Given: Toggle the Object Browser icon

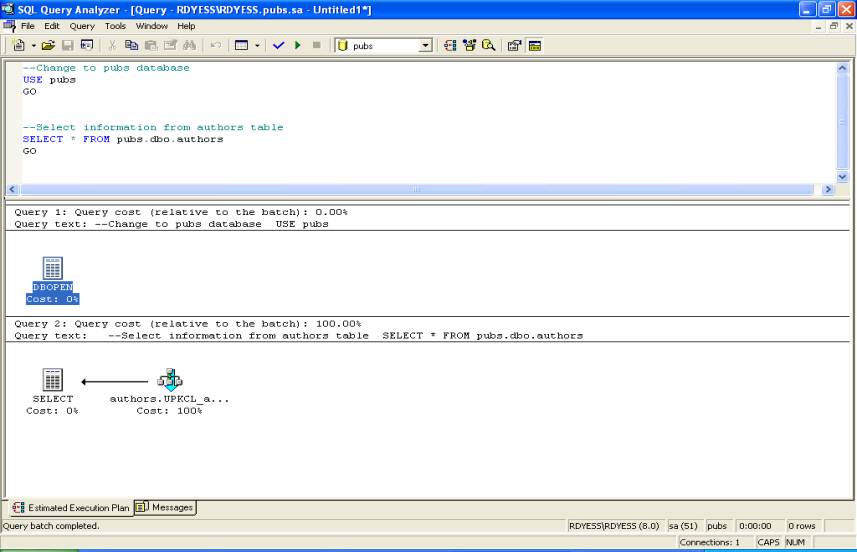Looking at the screenshot, I should 469,45.
